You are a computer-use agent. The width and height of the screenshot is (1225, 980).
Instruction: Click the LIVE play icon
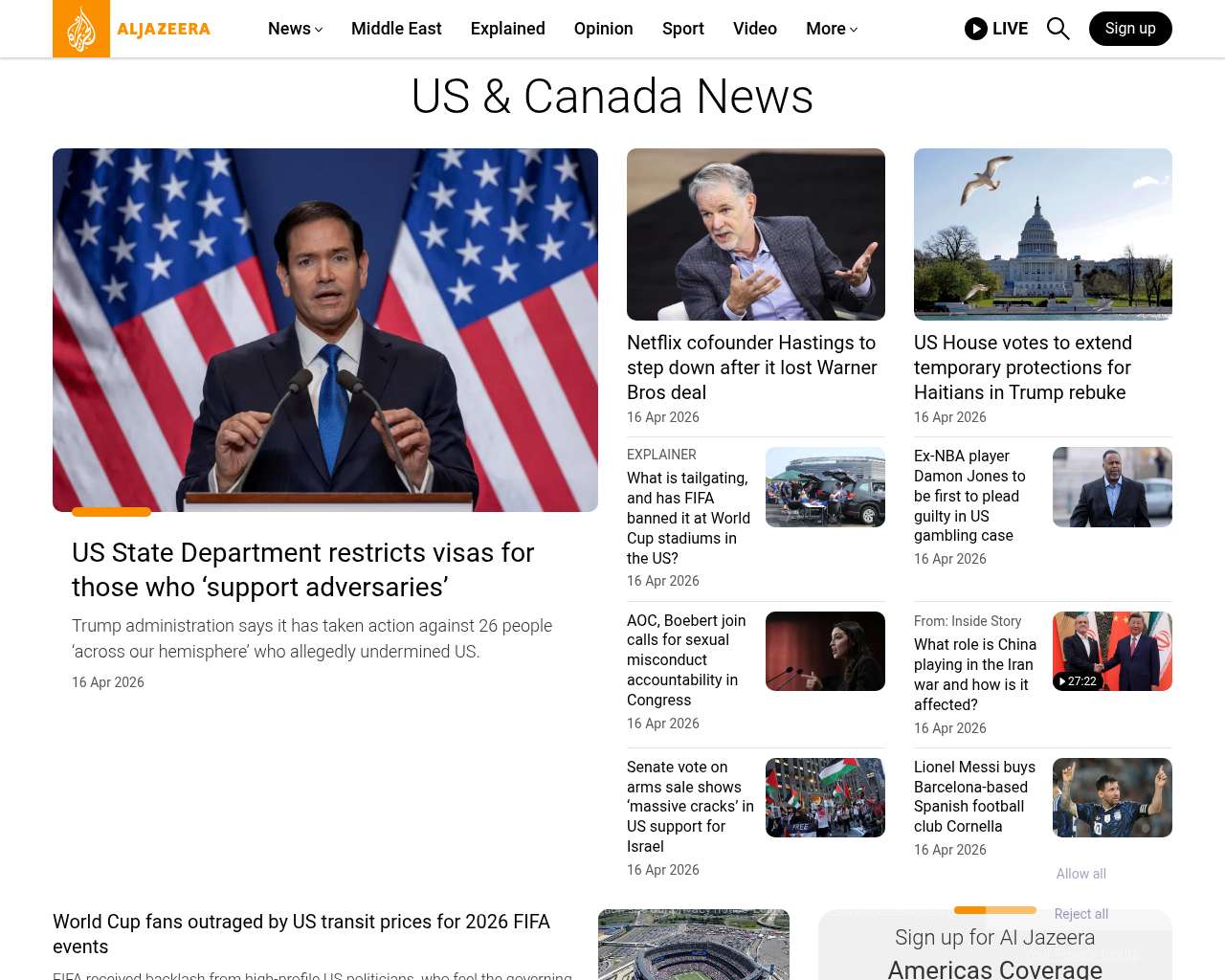click(x=975, y=29)
